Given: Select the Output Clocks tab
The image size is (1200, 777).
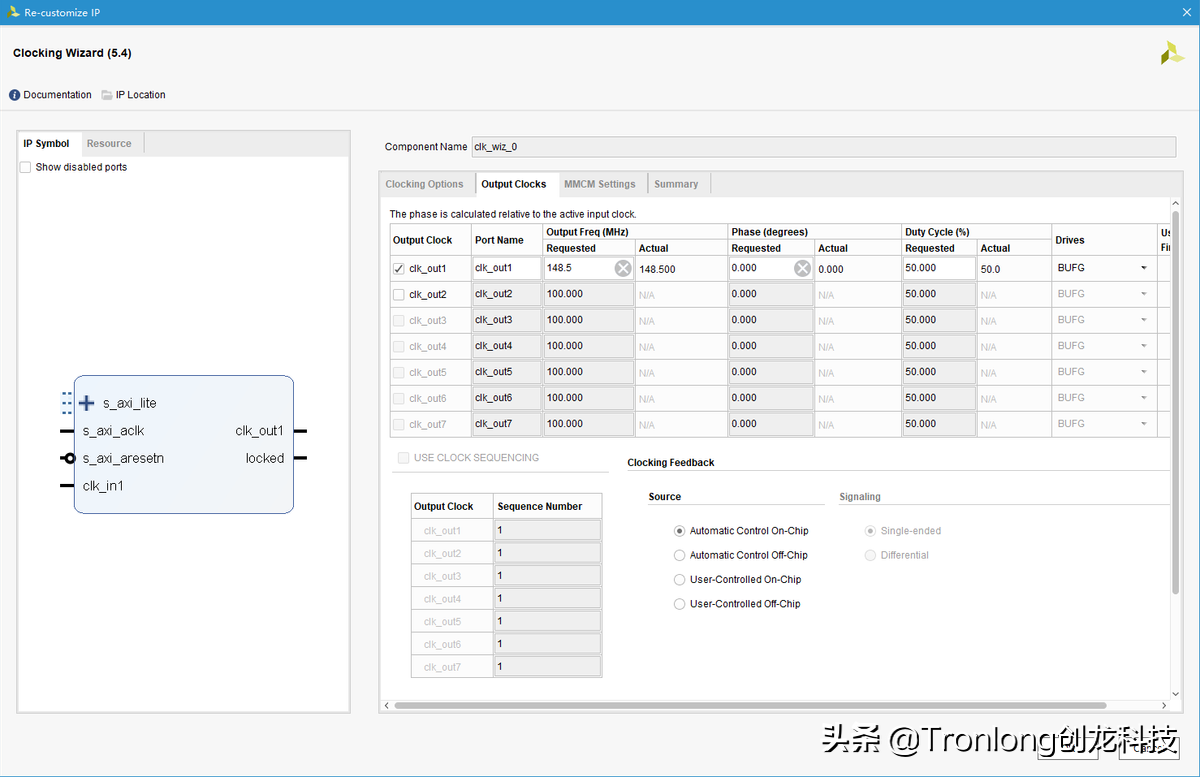Looking at the screenshot, I should 514,184.
